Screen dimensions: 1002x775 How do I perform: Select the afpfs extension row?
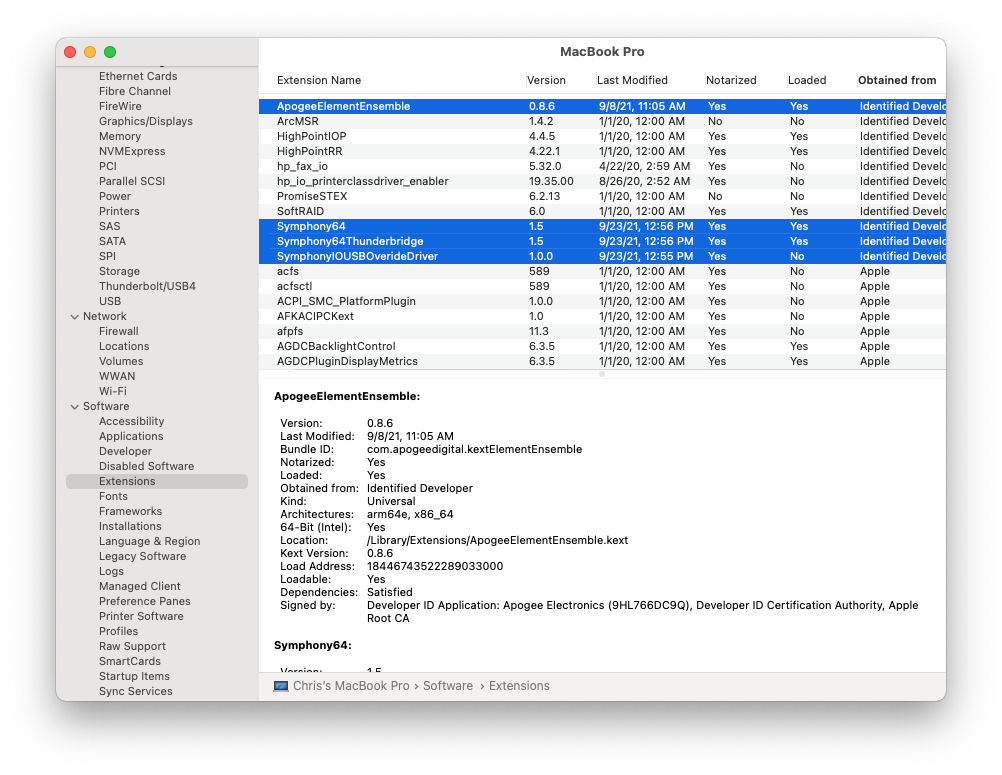coord(602,332)
